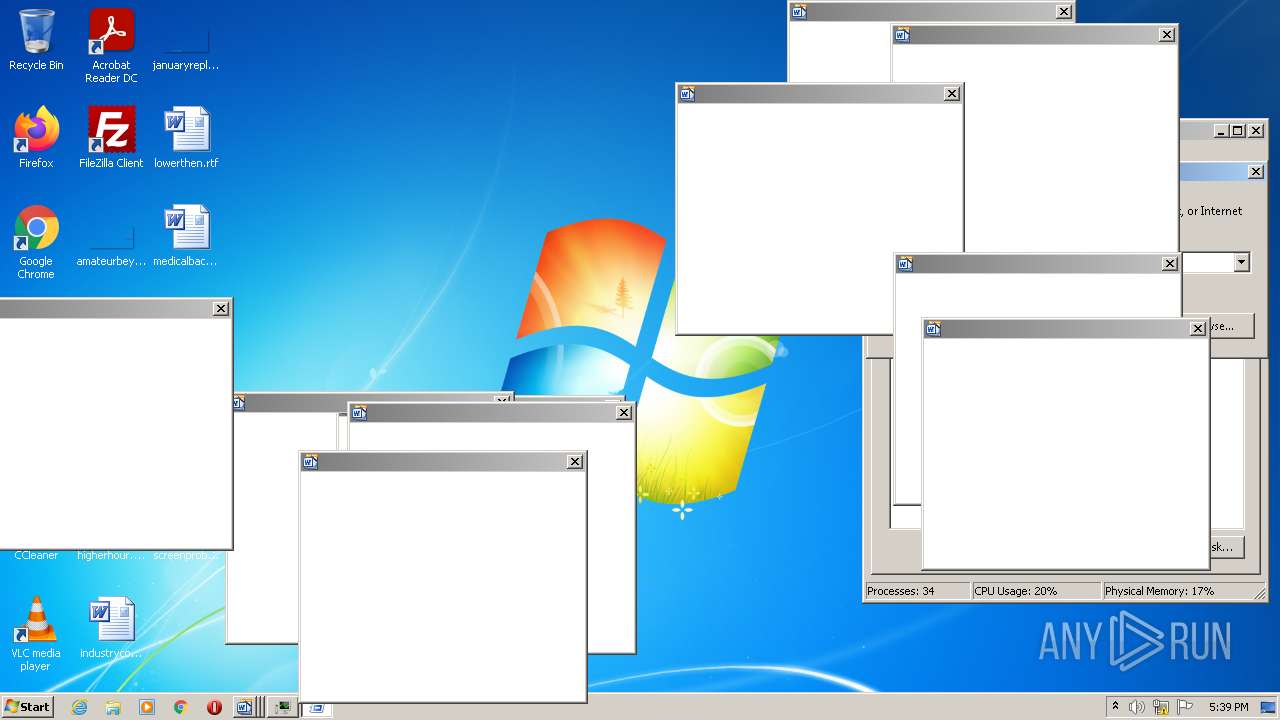Open the network status tray icon
This screenshot has height=720, width=1280.
click(1161, 707)
